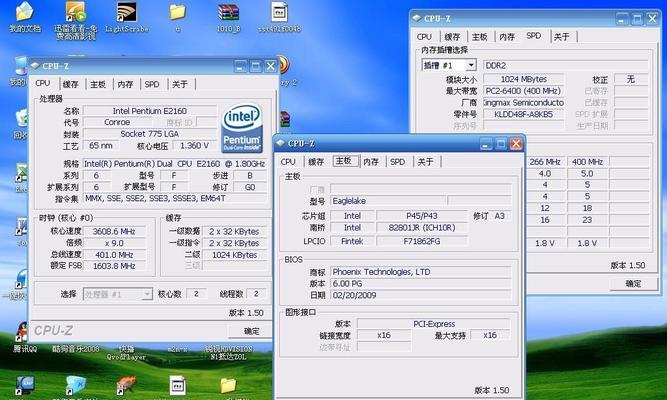Select the 1010_B WinRAR archive icon
667x400 pixels.
[228, 12]
